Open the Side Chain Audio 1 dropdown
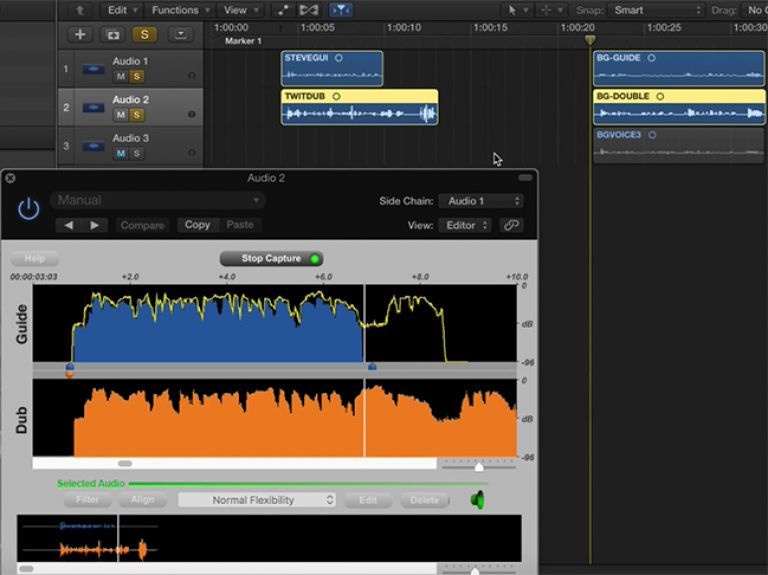 [483, 201]
